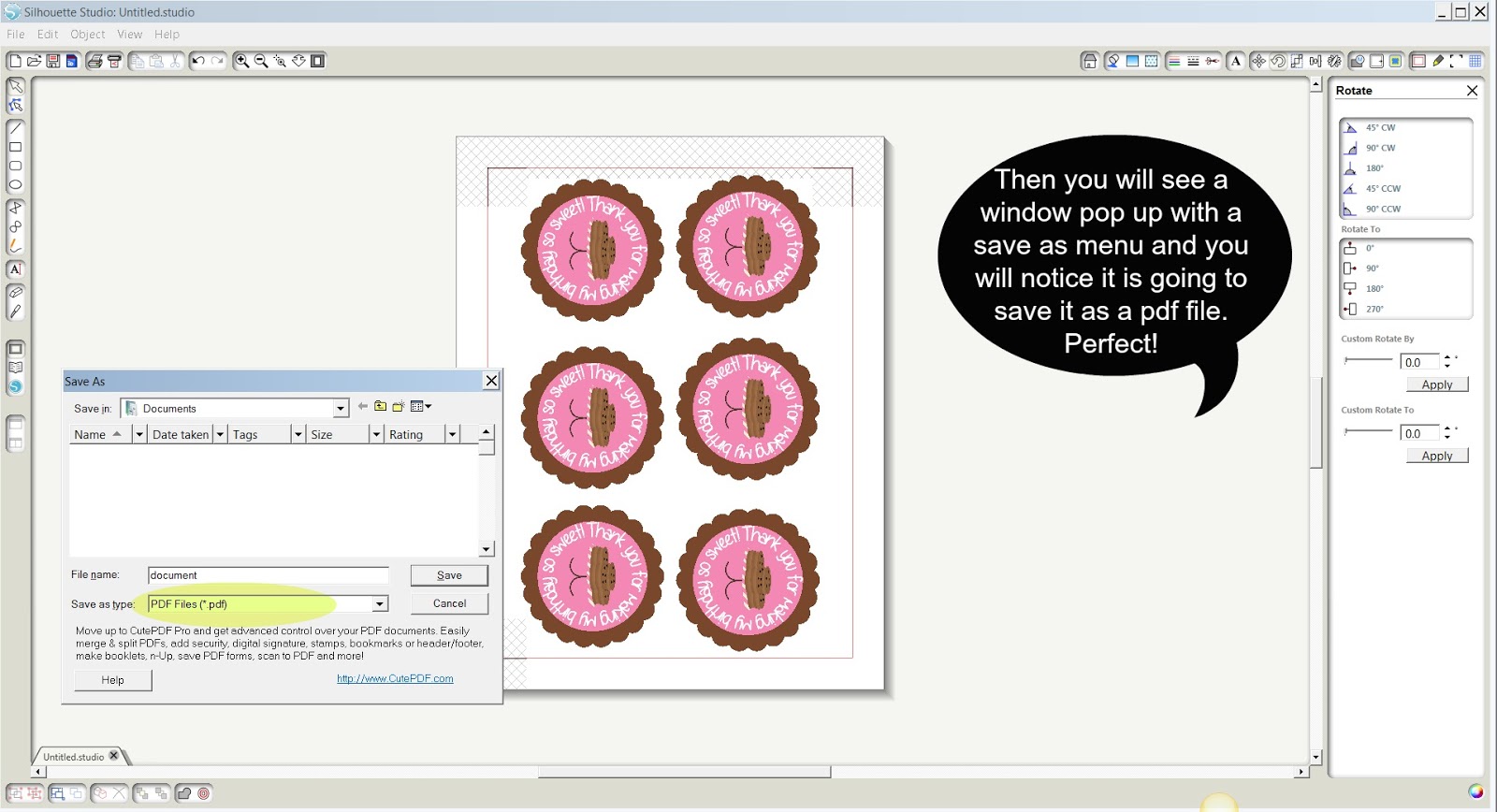1497x812 pixels.
Task: Click the Custom Rotate By value field
Action: click(1419, 362)
